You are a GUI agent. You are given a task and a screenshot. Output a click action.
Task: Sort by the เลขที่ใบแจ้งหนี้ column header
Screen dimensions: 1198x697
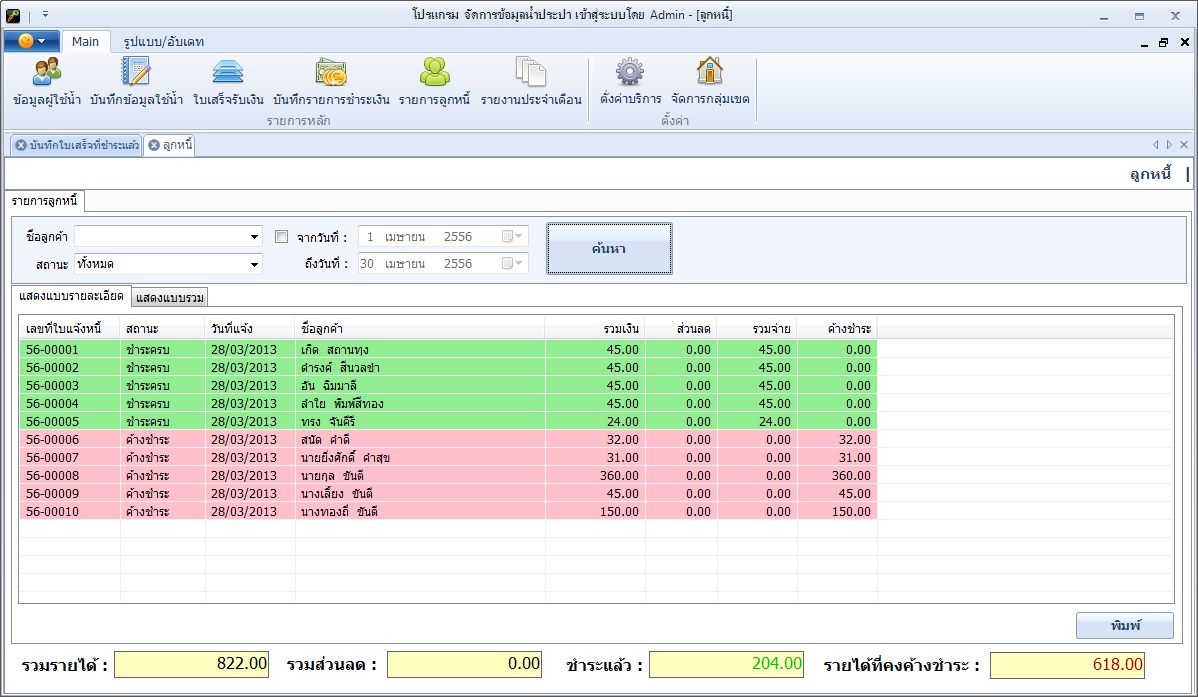coord(70,329)
